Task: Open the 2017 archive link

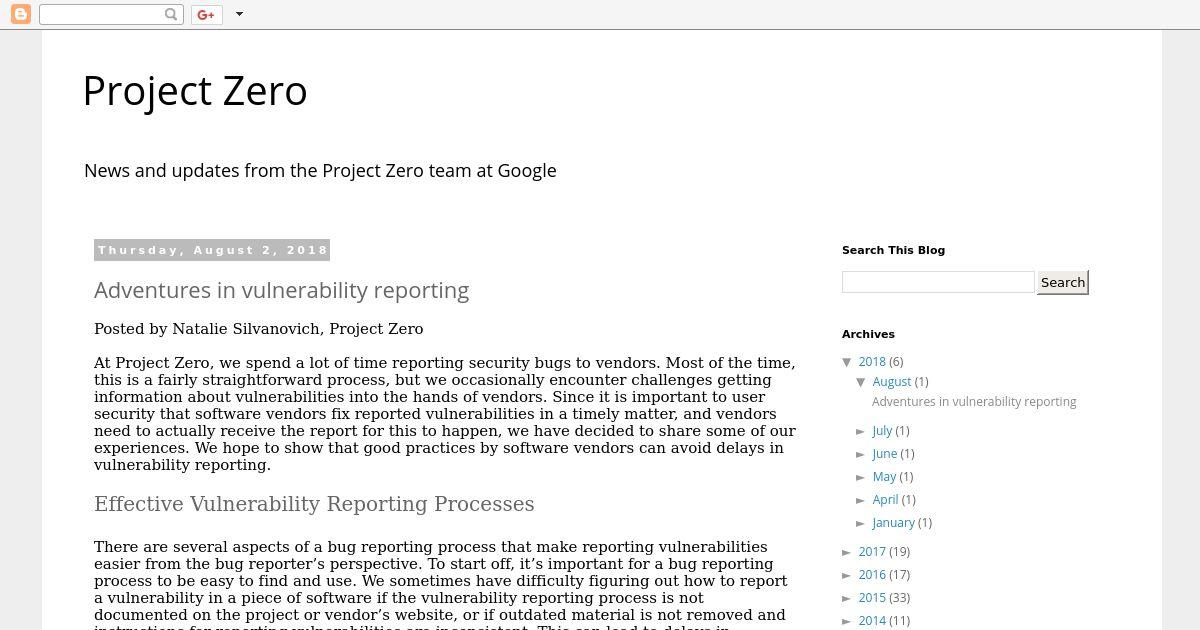Action: tap(872, 552)
